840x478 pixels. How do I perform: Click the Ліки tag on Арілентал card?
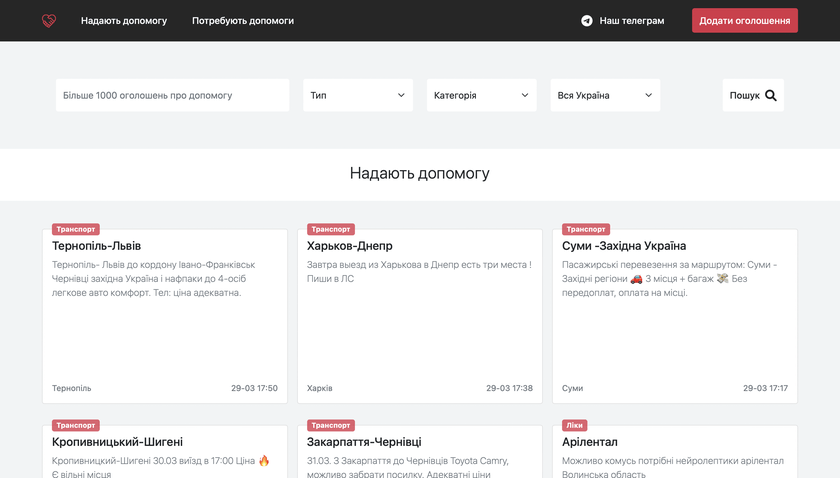click(x=575, y=425)
